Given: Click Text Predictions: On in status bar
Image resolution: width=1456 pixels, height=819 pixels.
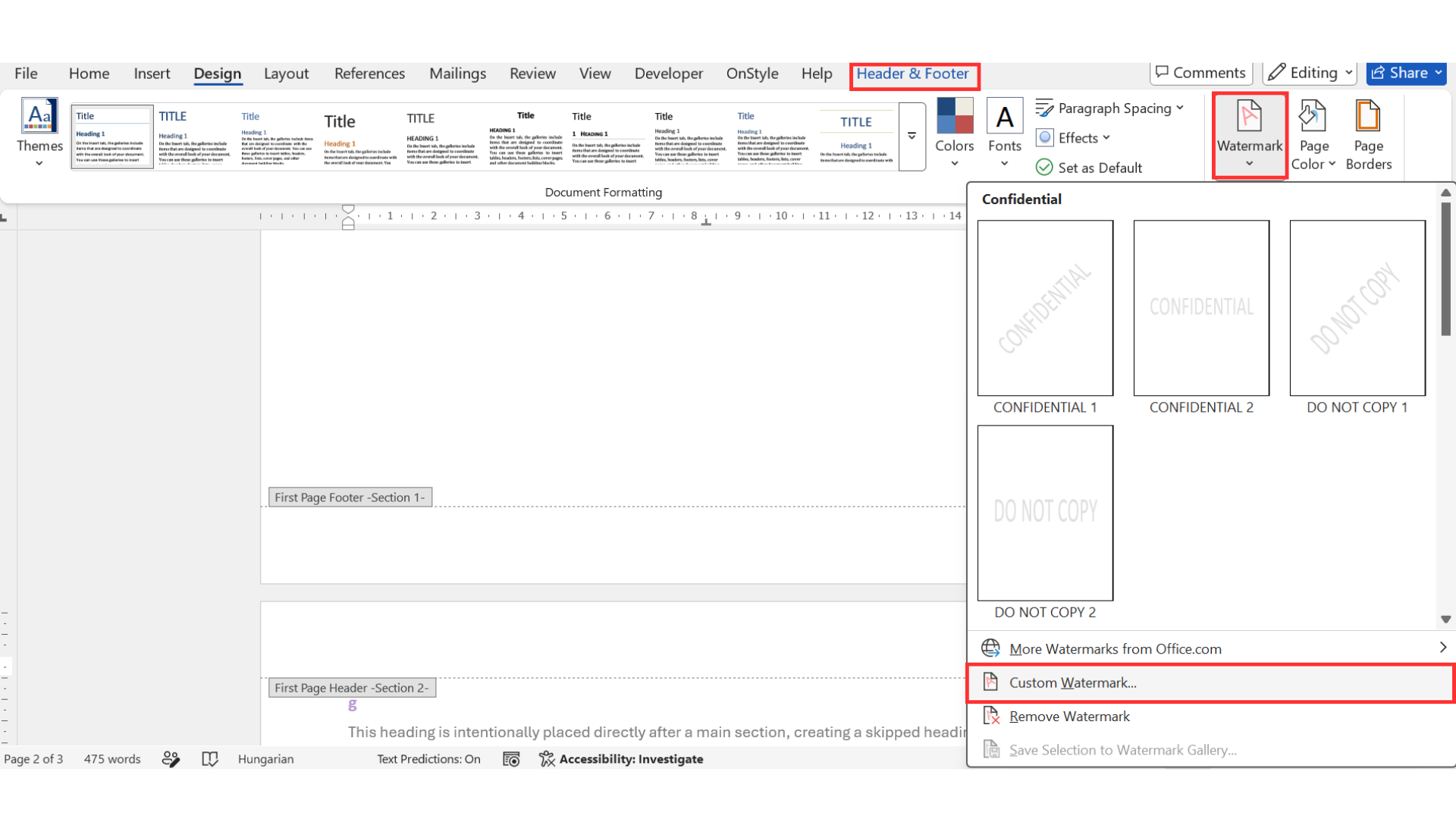Looking at the screenshot, I should tap(428, 759).
